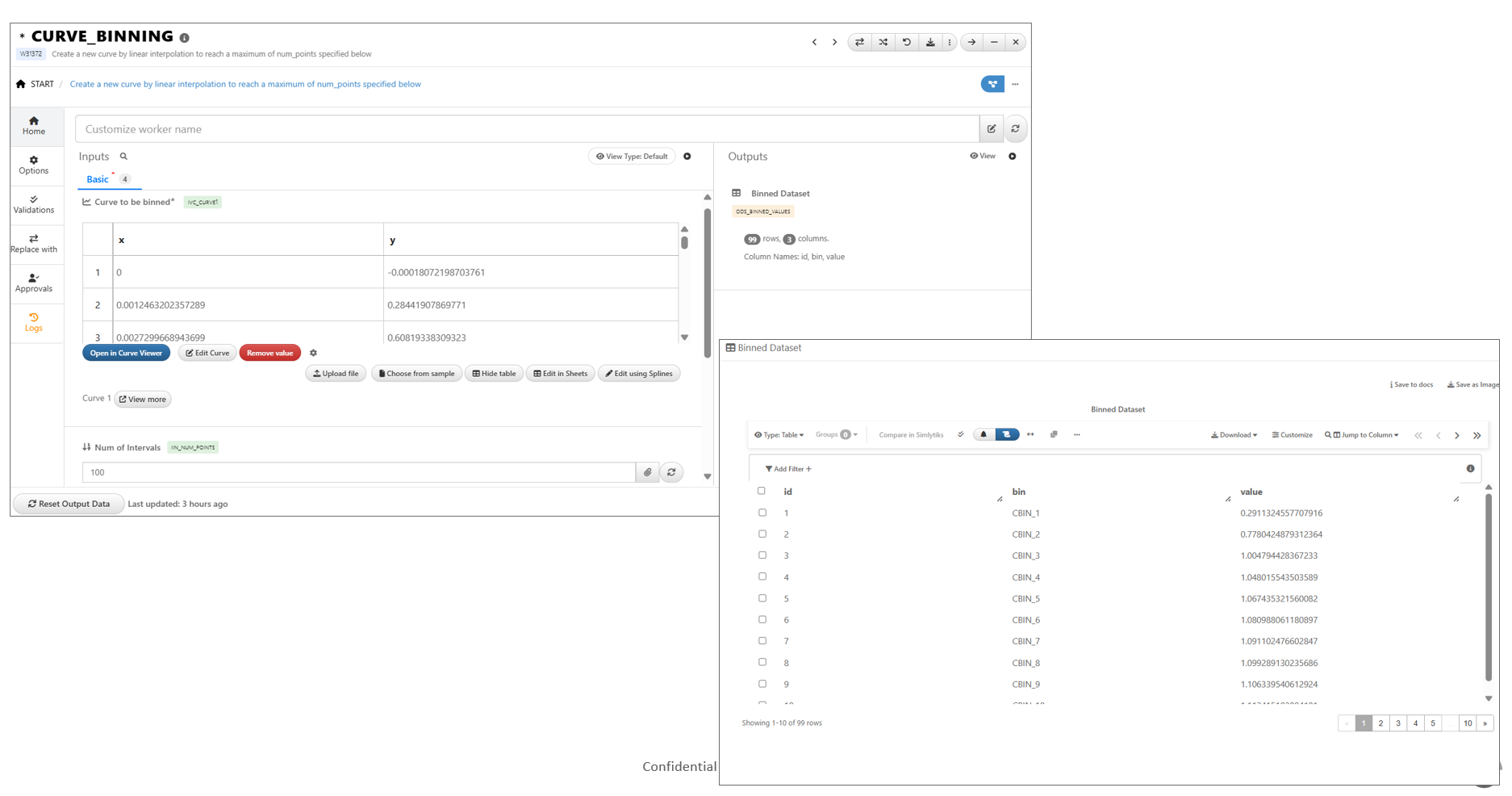
Task: Open the Jump to Column dropdown
Action: 1362,435
